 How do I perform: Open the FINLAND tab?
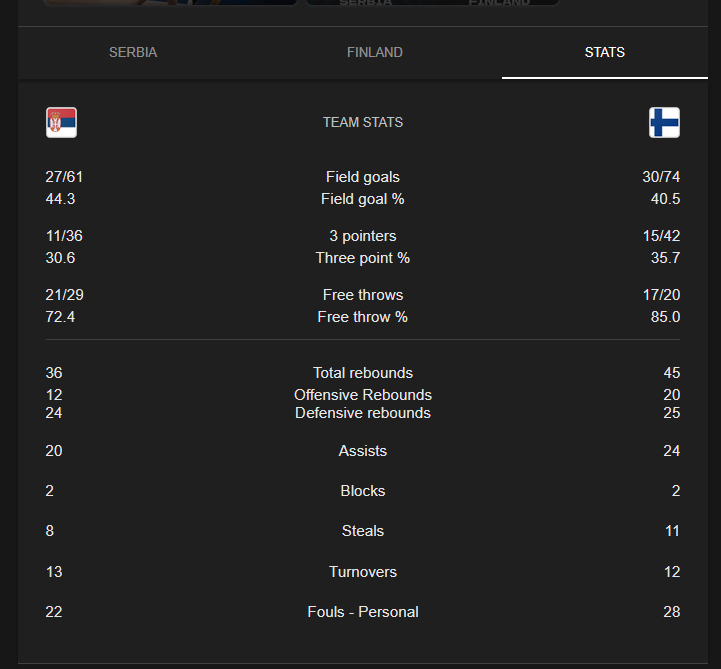tap(375, 52)
